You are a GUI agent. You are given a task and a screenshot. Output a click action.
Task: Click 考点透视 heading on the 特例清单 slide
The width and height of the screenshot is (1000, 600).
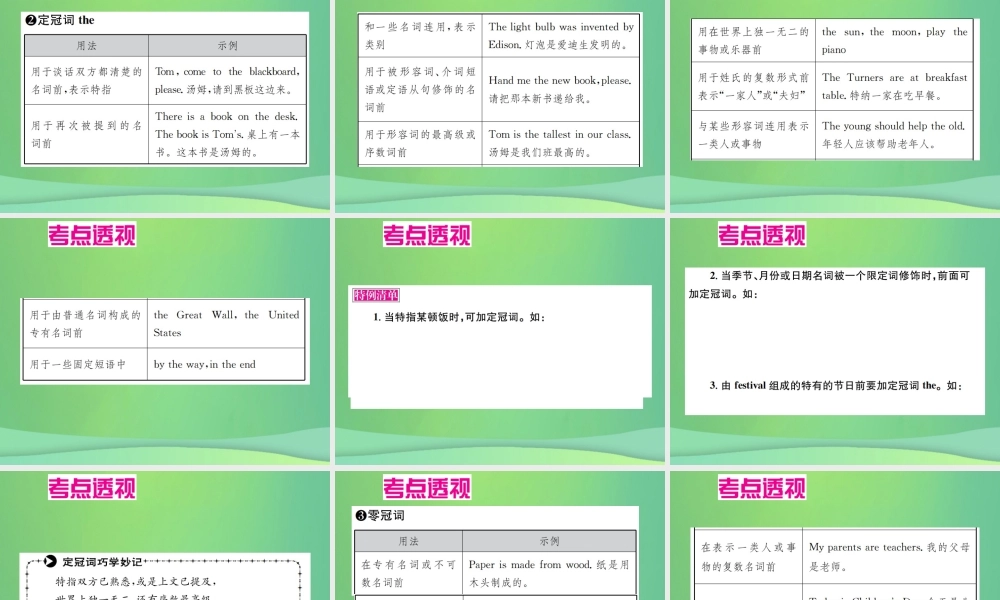point(427,235)
